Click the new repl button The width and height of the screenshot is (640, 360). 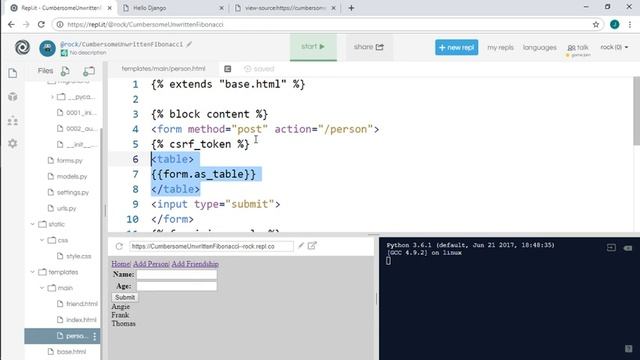456,47
